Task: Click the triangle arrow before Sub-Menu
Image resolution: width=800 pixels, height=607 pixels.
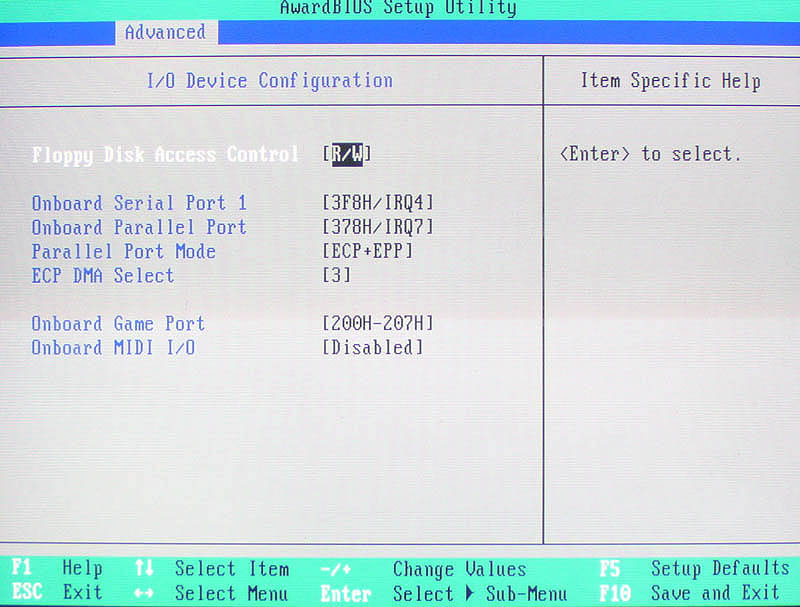Action: tap(469, 593)
